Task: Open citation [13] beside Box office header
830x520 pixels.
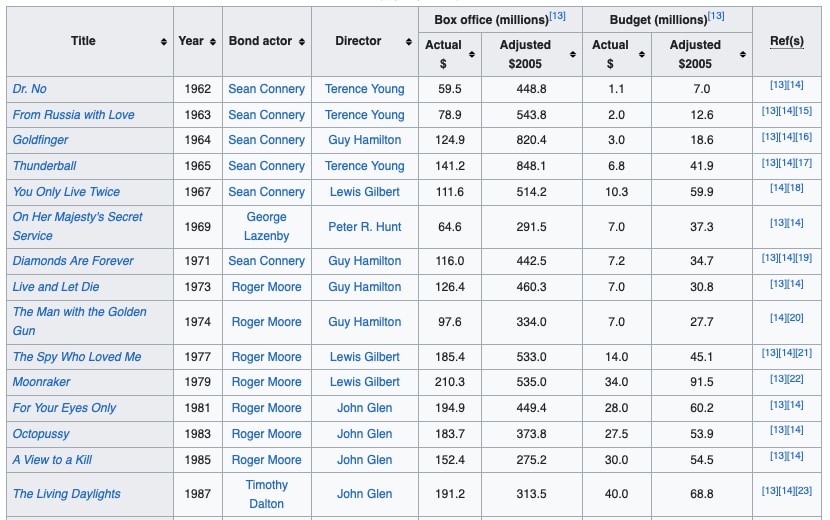Action: coord(557,16)
